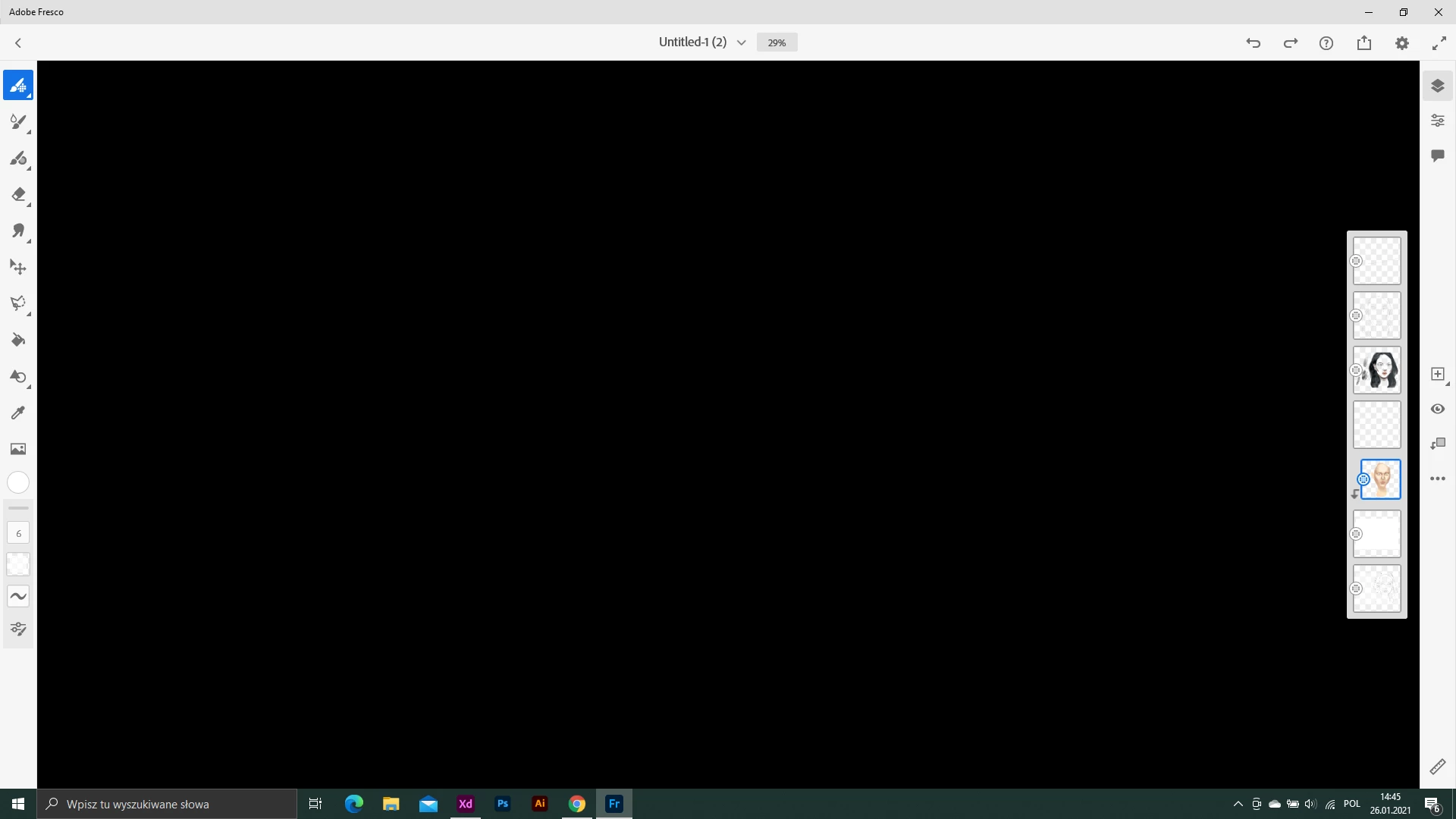Screen dimensions: 1456x819
Task: Select the Transform tool
Action: tap(18, 267)
